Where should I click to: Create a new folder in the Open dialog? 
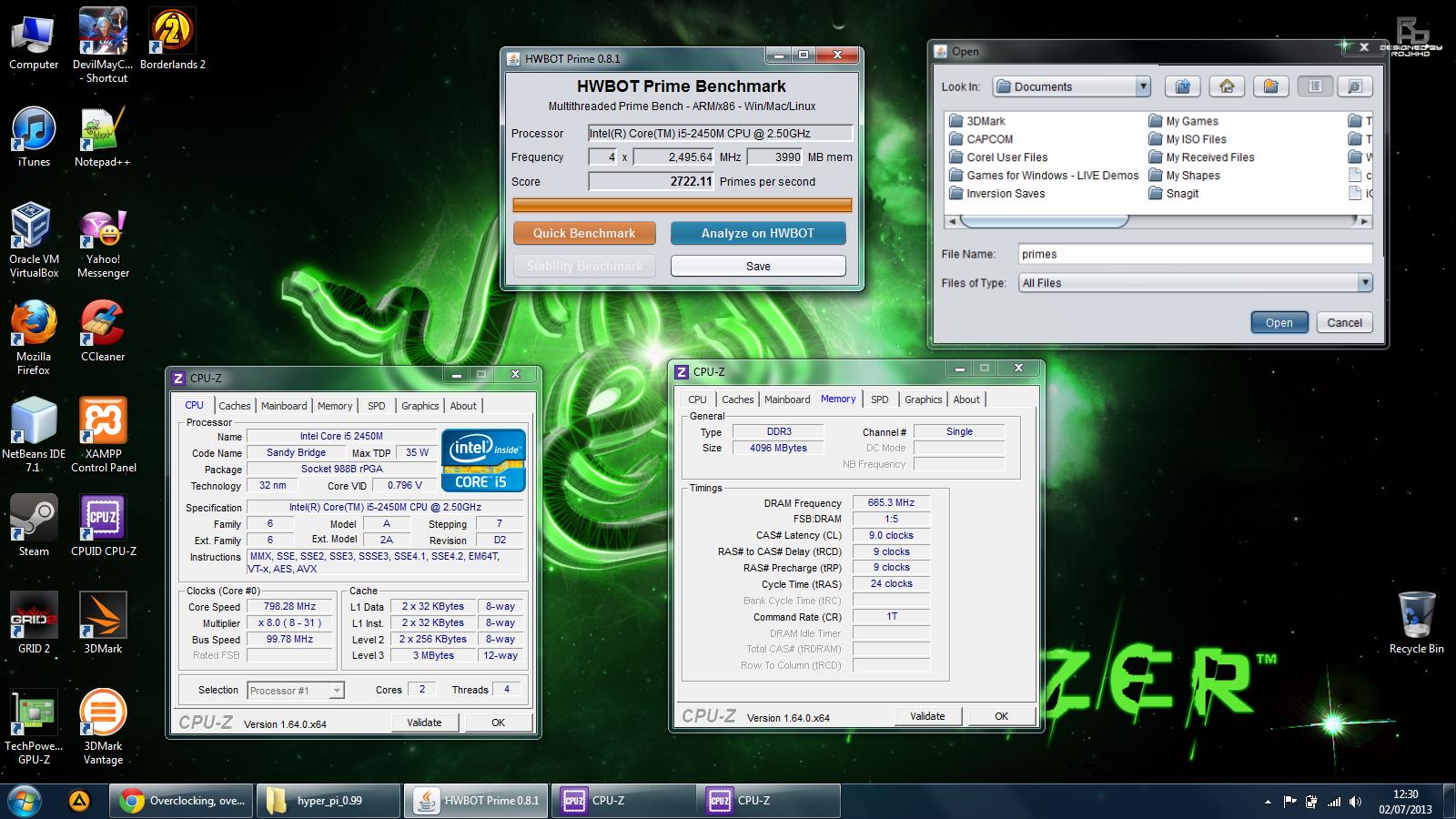1270,86
